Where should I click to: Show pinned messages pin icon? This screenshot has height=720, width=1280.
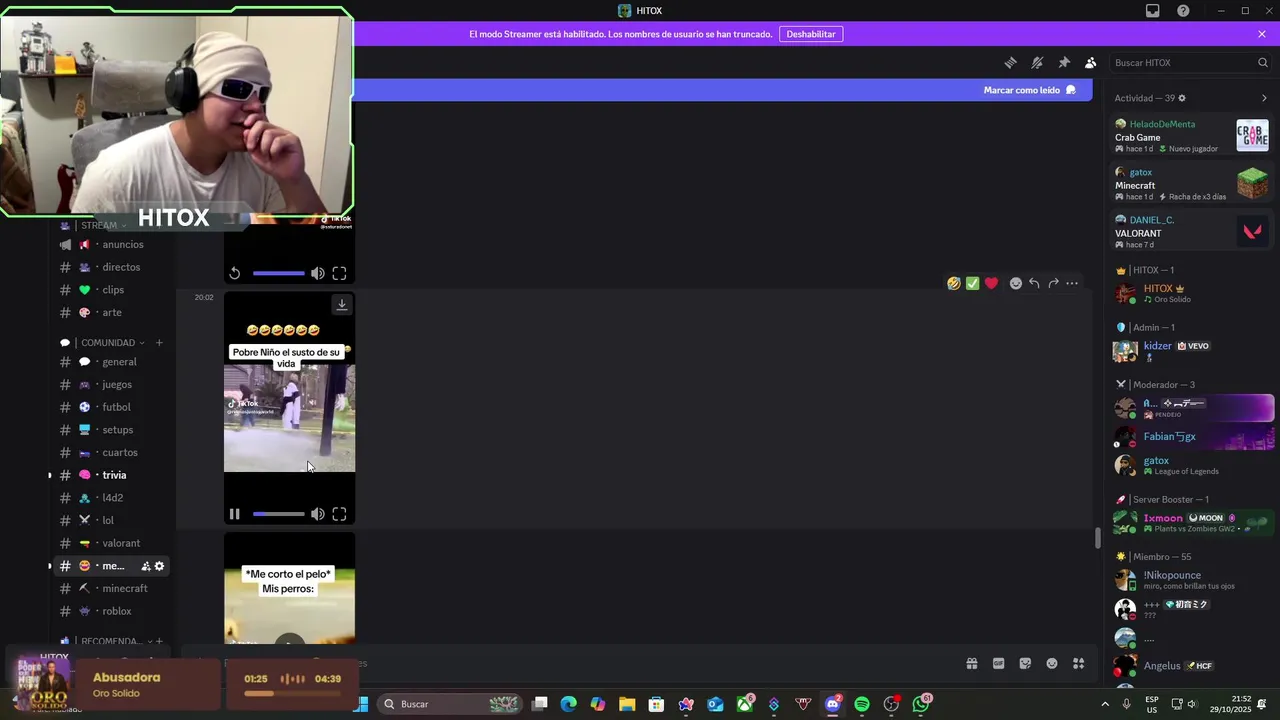coord(1064,63)
